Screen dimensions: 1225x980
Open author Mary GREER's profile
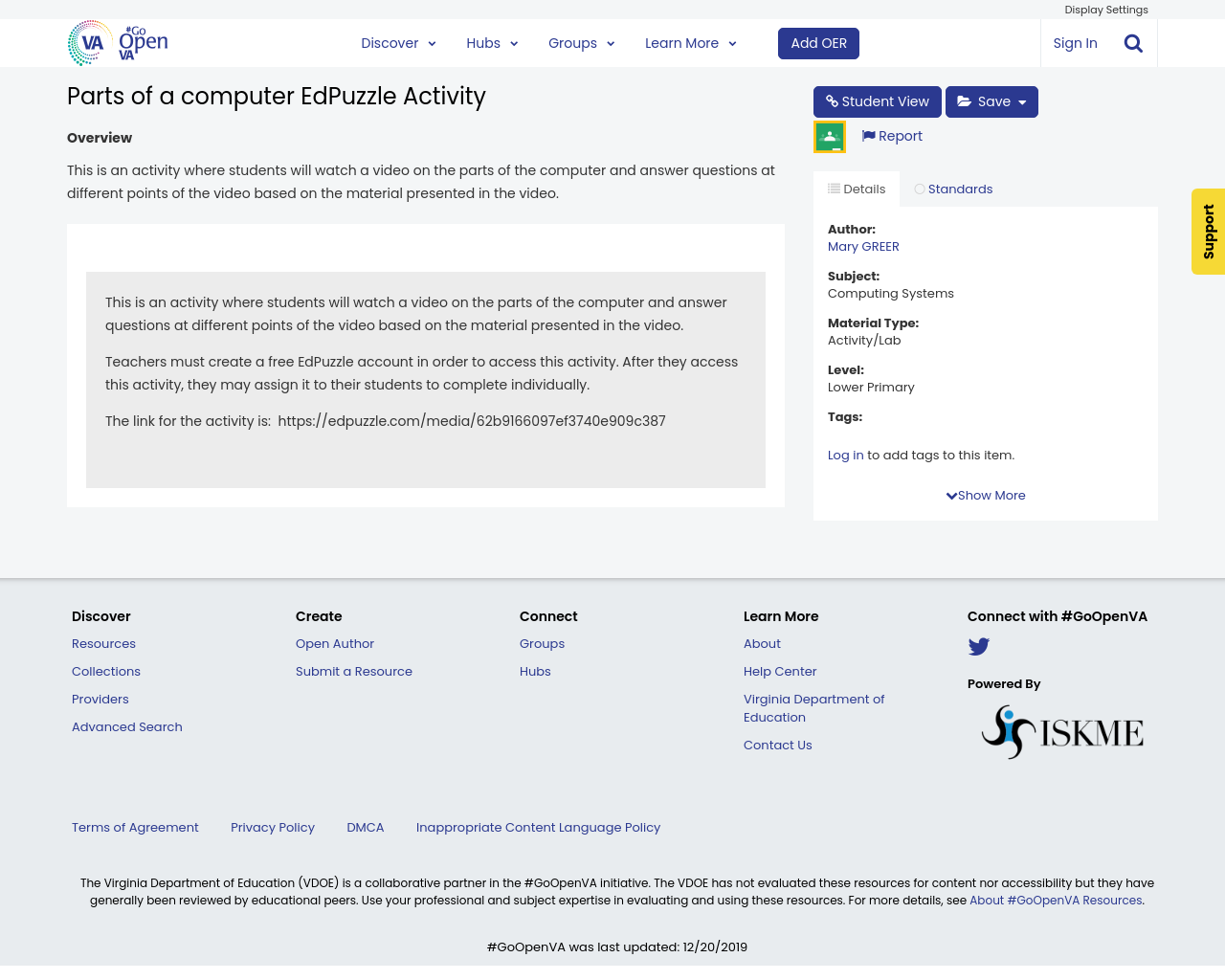click(x=863, y=247)
